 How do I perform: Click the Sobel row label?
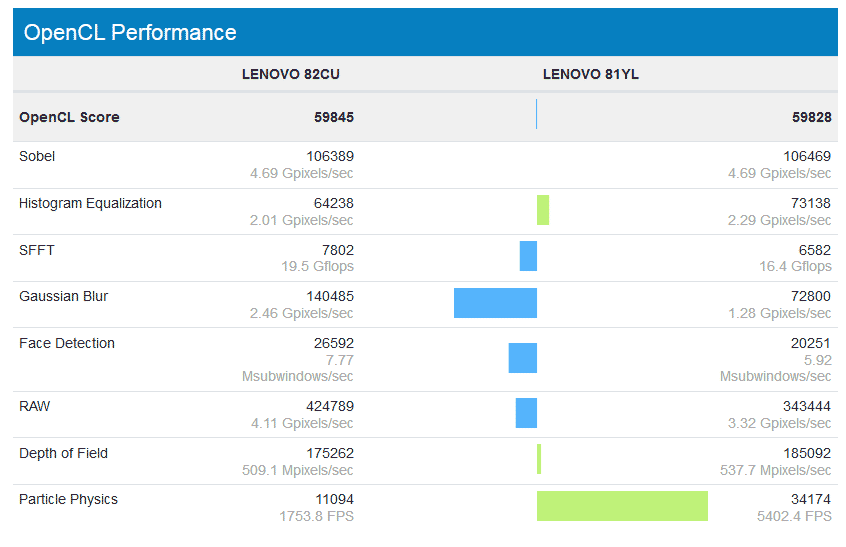pyautogui.click(x=37, y=156)
